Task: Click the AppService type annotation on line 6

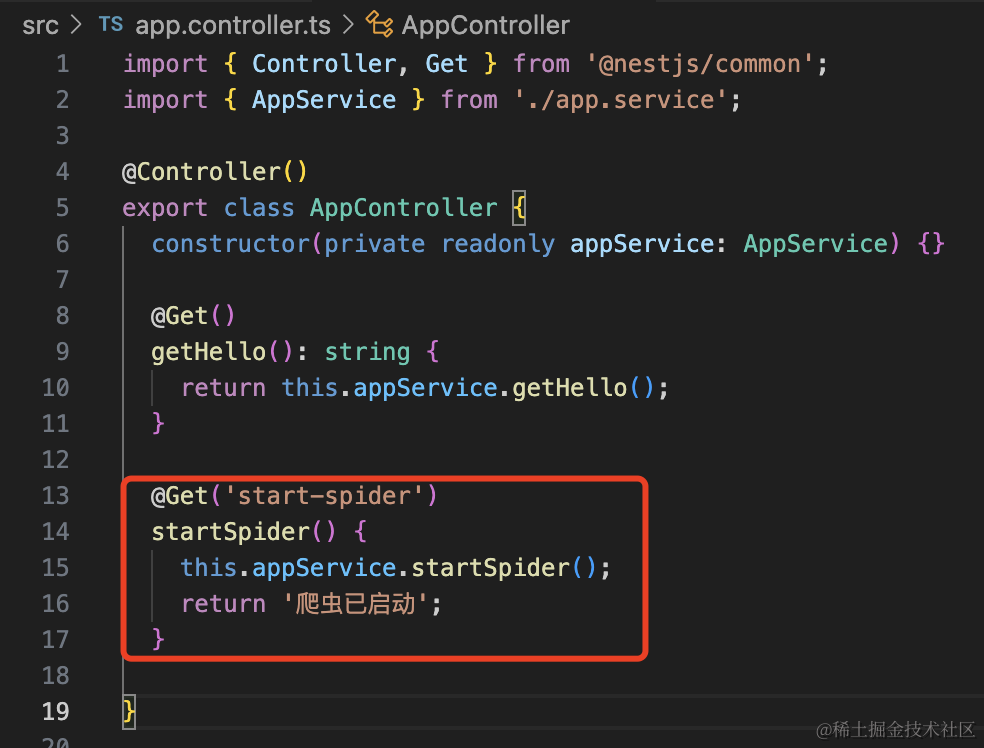Action: 815,243
